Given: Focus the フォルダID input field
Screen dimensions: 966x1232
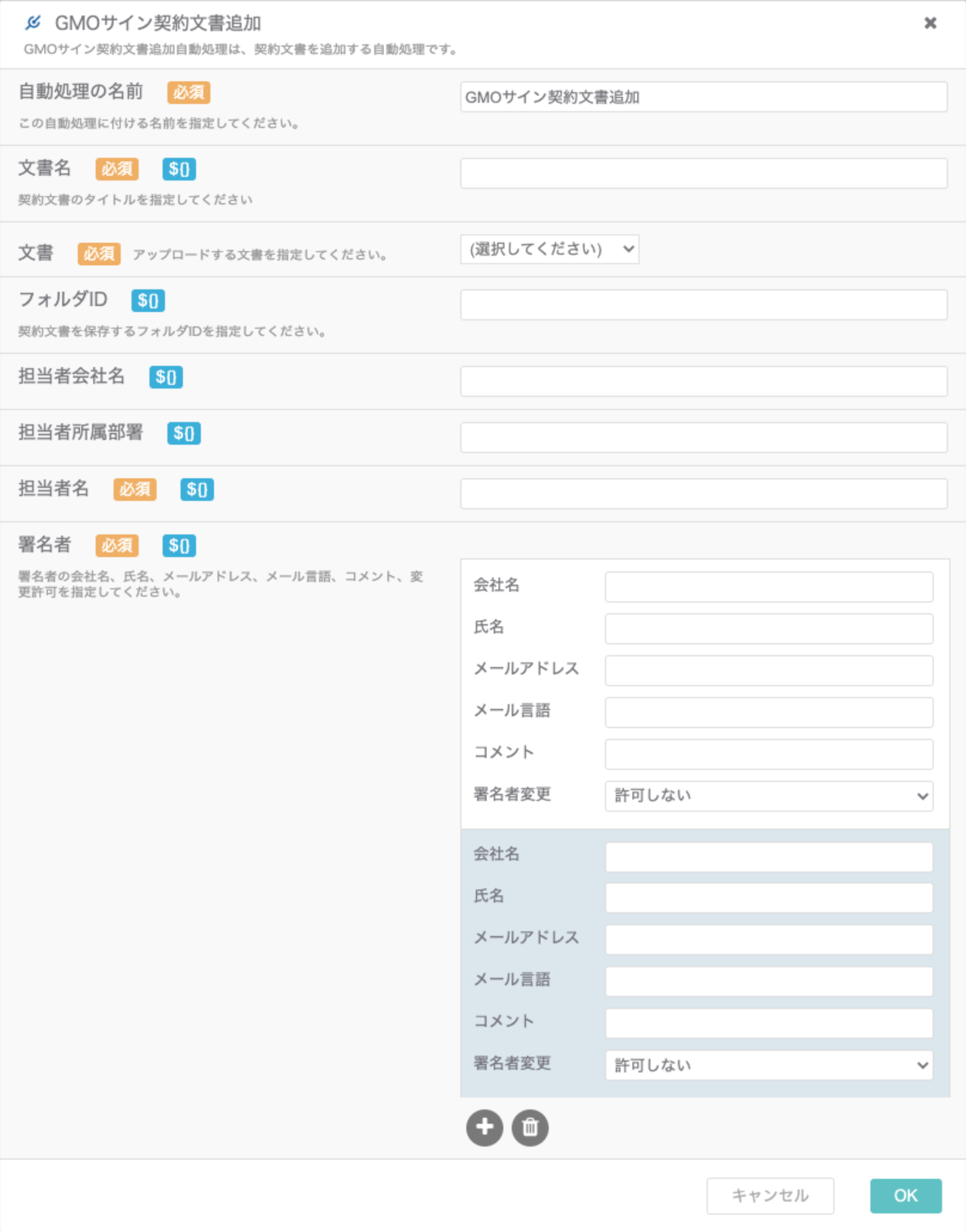Looking at the screenshot, I should click(x=704, y=305).
